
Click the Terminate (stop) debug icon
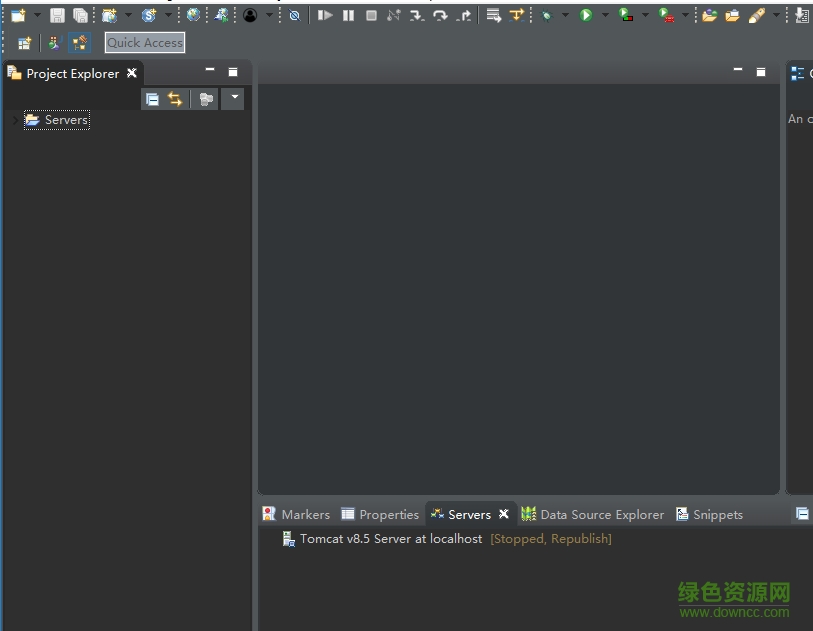pyautogui.click(x=371, y=15)
